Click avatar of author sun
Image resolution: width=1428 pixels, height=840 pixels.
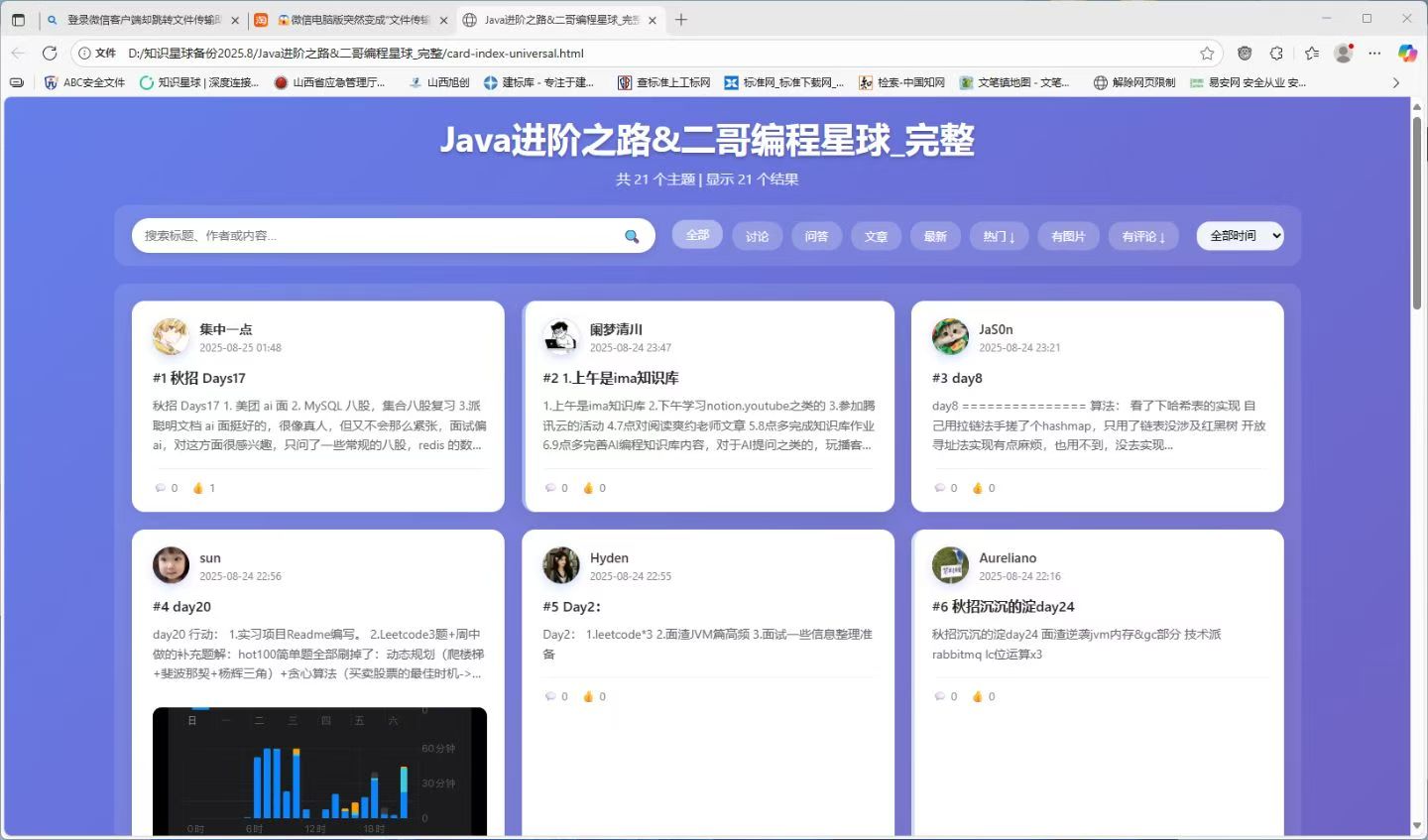coord(171,565)
